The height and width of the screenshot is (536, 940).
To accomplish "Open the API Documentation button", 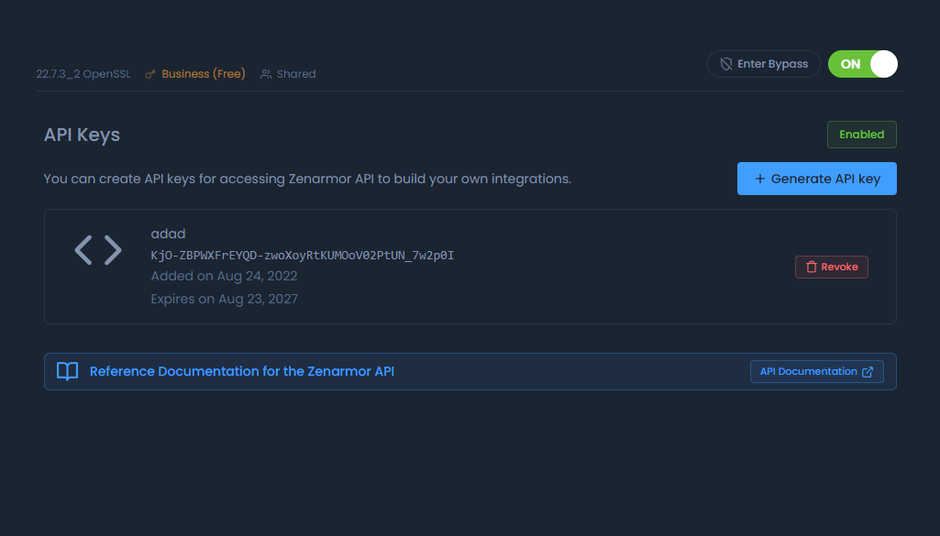I will coord(816,372).
